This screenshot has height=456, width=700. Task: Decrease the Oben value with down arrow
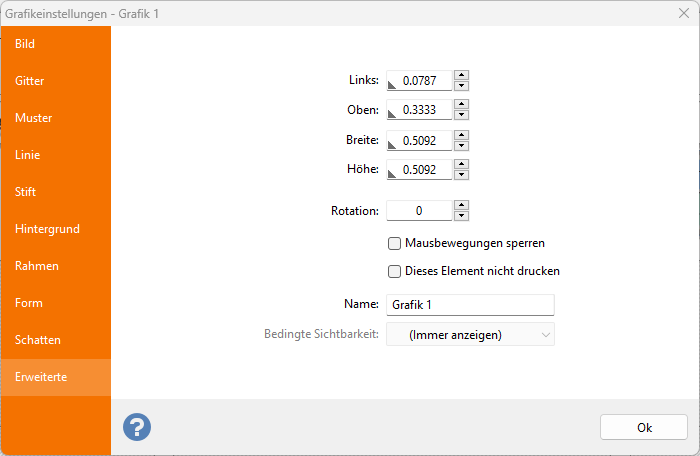click(461, 116)
